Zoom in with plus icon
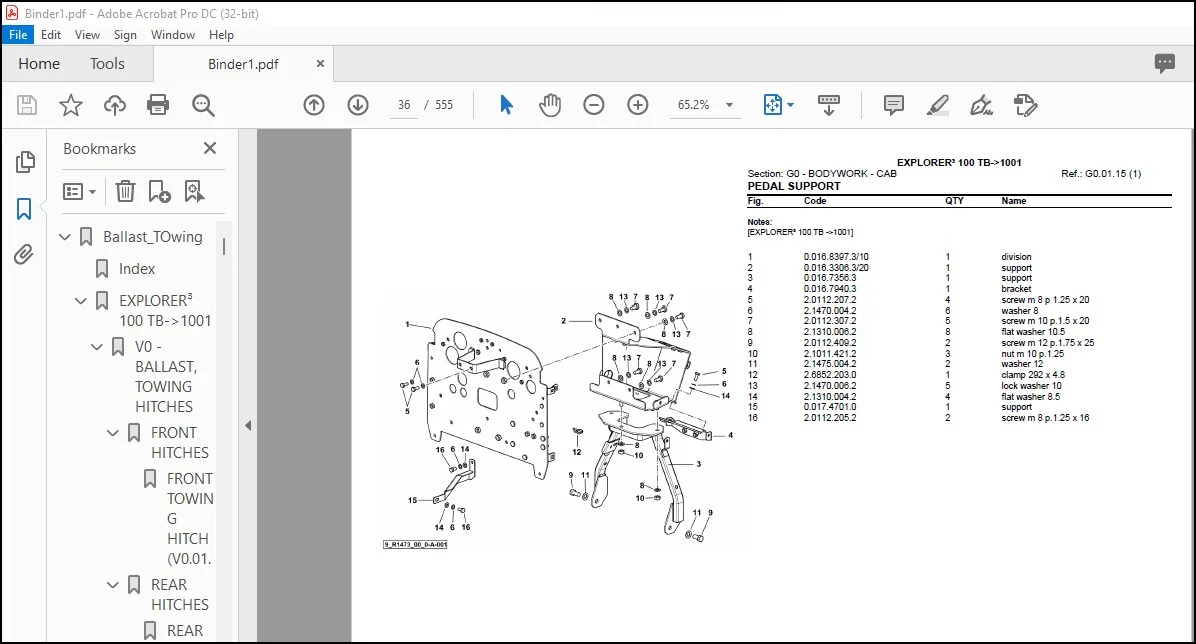The width and height of the screenshot is (1196, 644). [638, 105]
